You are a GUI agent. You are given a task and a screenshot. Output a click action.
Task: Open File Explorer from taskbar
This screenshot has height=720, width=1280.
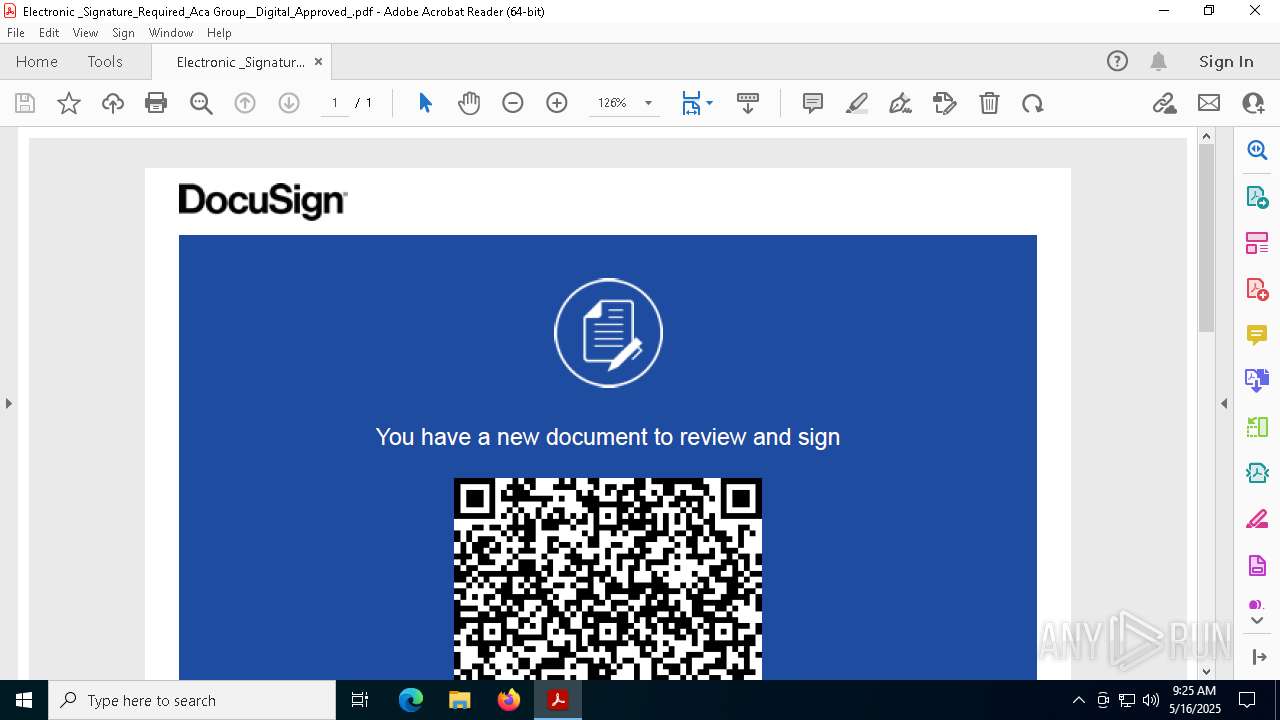pyautogui.click(x=460, y=700)
